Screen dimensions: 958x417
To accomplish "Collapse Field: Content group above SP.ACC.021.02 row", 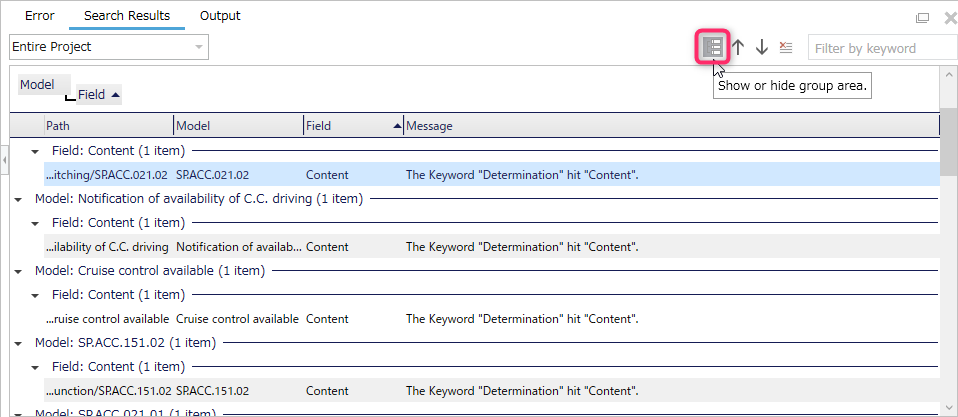I will (x=35, y=151).
